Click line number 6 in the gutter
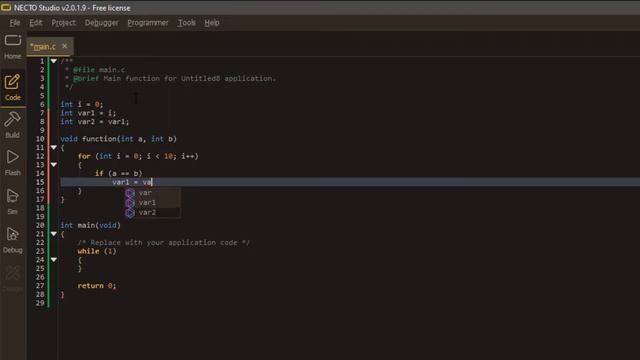The image size is (640, 360). coord(42,104)
